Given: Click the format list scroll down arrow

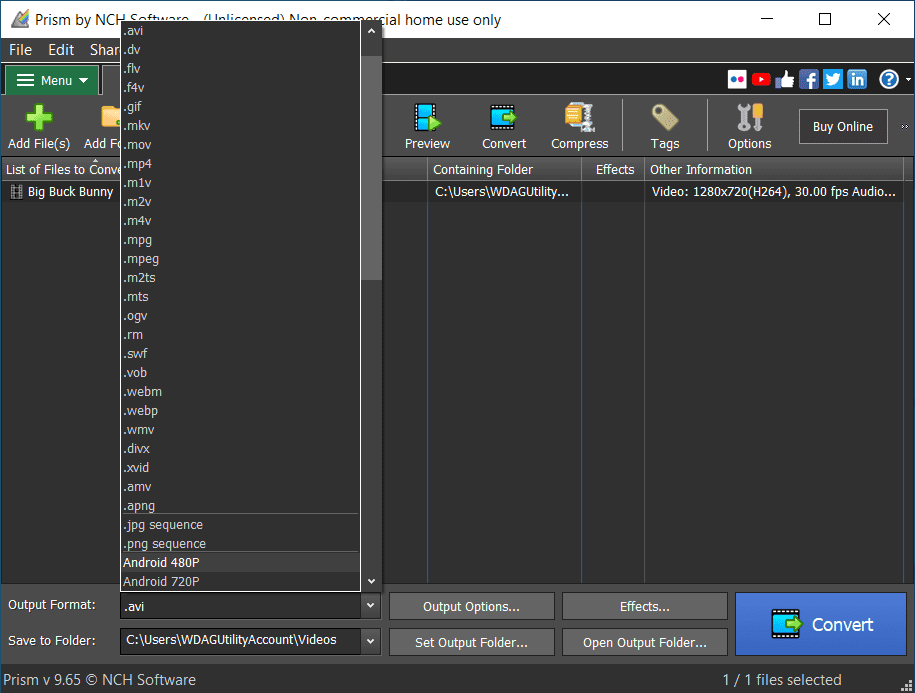Looking at the screenshot, I should pyautogui.click(x=371, y=582).
